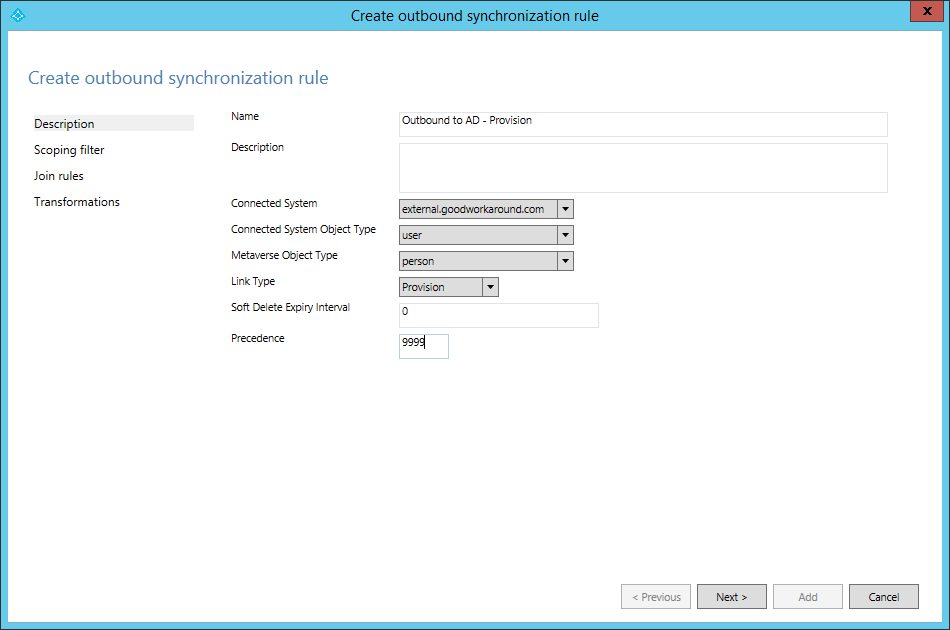Click the window title bar text
This screenshot has width=950, height=630.
[x=475, y=16]
